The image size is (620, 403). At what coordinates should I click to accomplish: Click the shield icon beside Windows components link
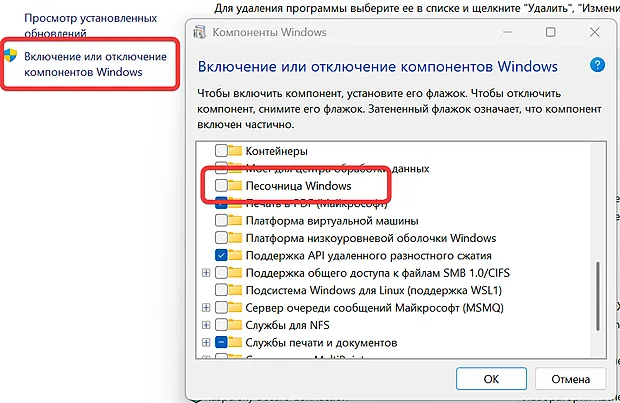(11, 56)
